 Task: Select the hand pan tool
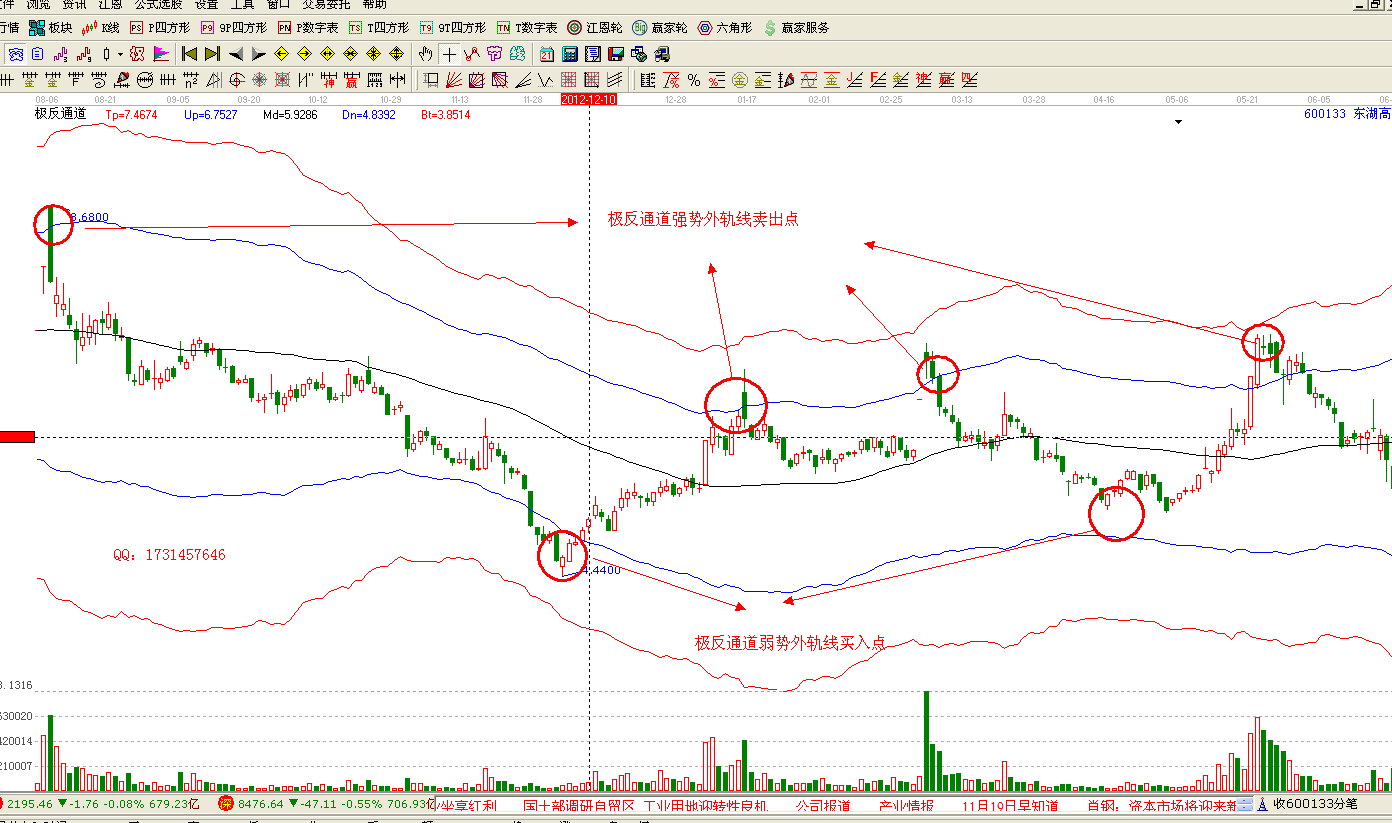click(x=426, y=54)
